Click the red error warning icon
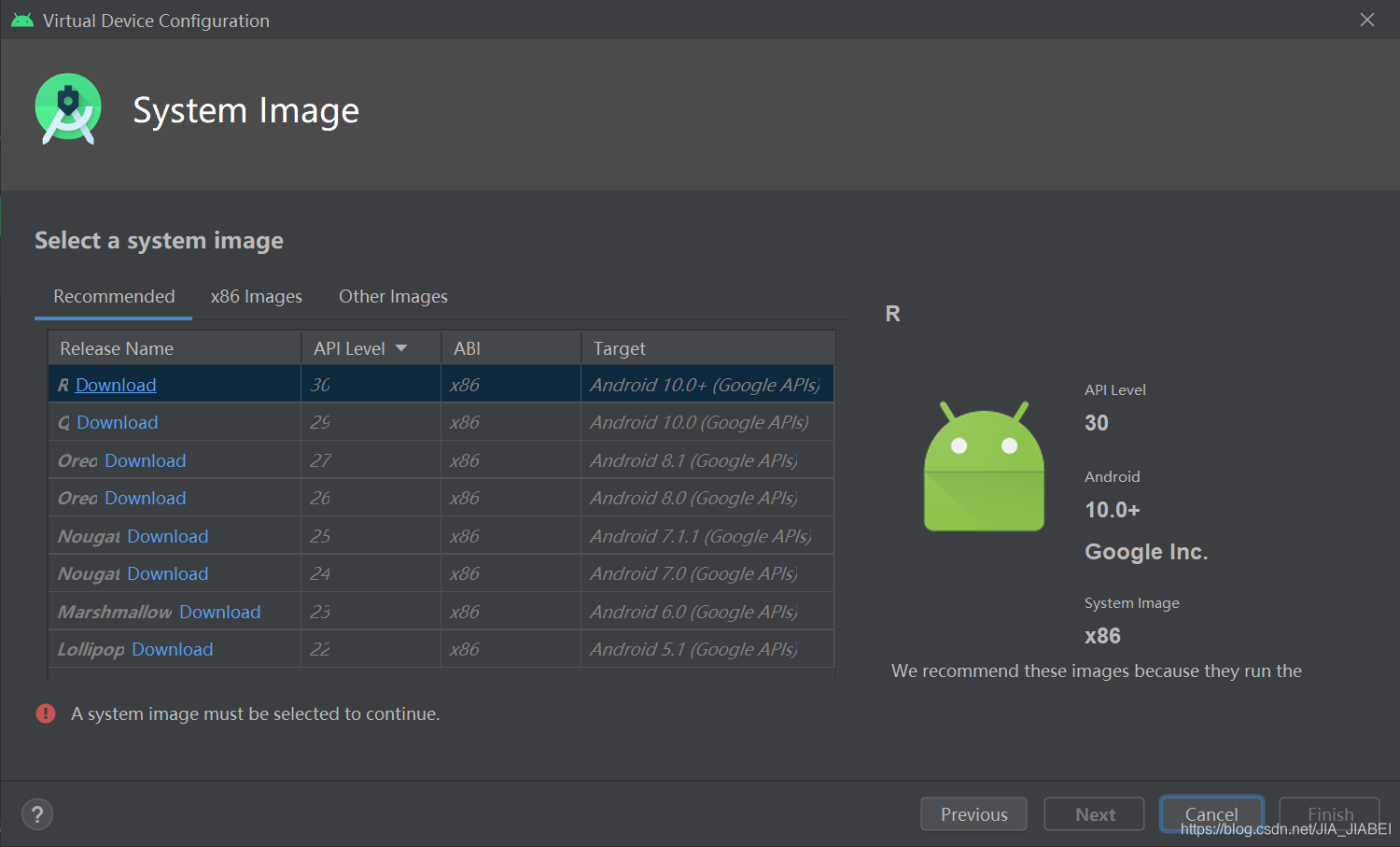The width and height of the screenshot is (1400, 847). click(x=46, y=713)
